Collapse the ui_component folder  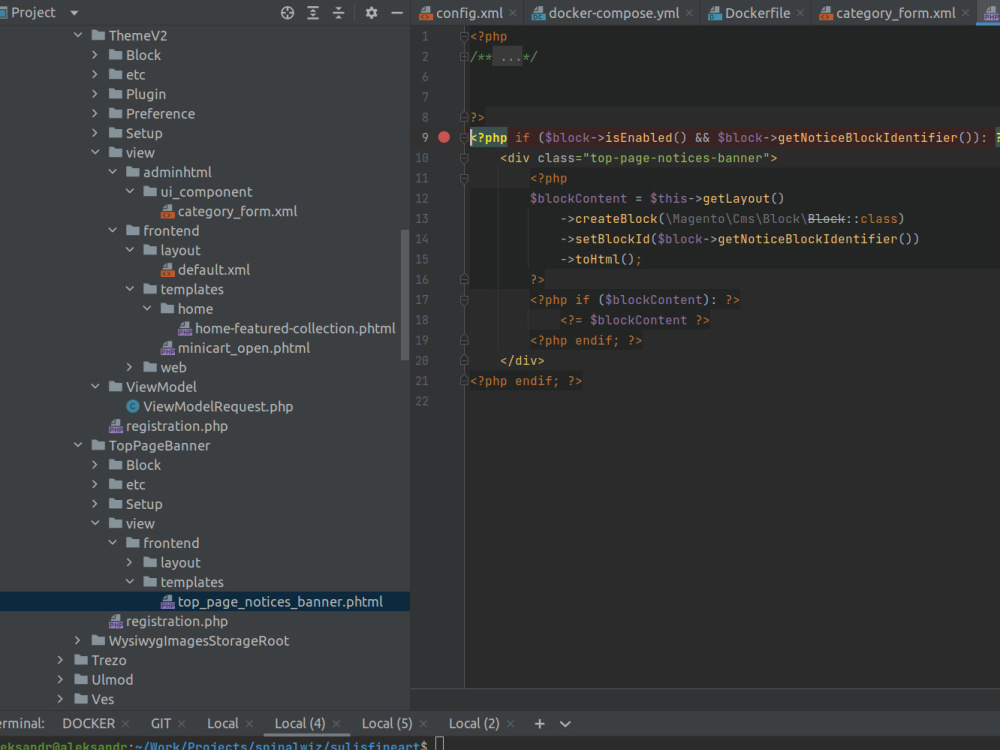tap(129, 191)
